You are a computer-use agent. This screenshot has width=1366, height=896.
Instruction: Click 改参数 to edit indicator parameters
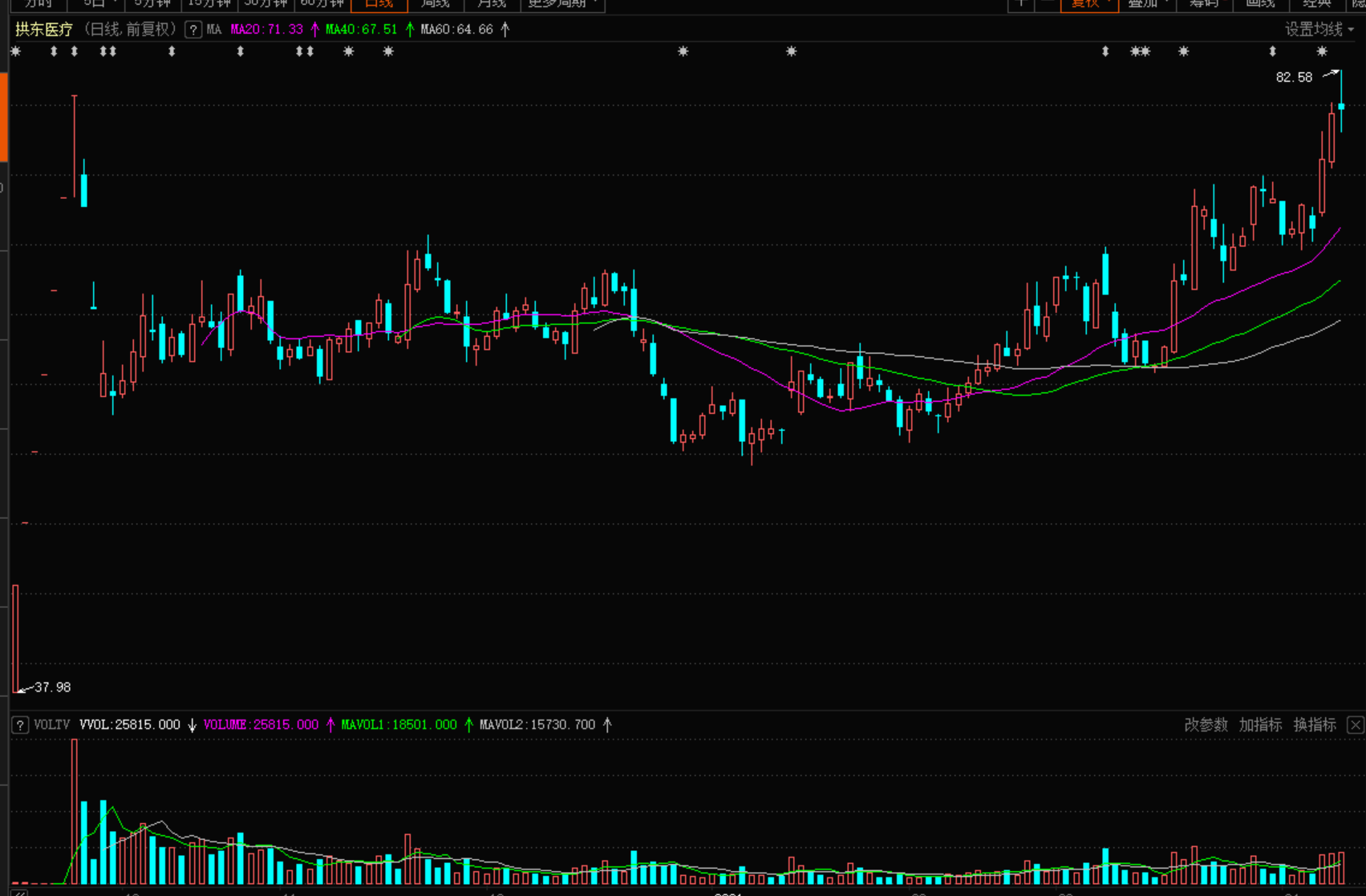click(x=1206, y=725)
